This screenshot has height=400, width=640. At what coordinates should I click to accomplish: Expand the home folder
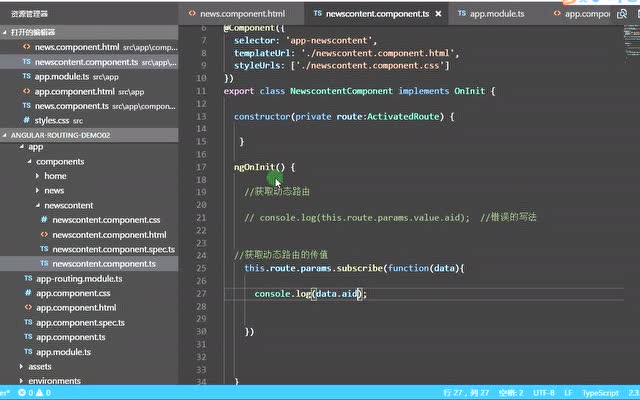coord(38,176)
